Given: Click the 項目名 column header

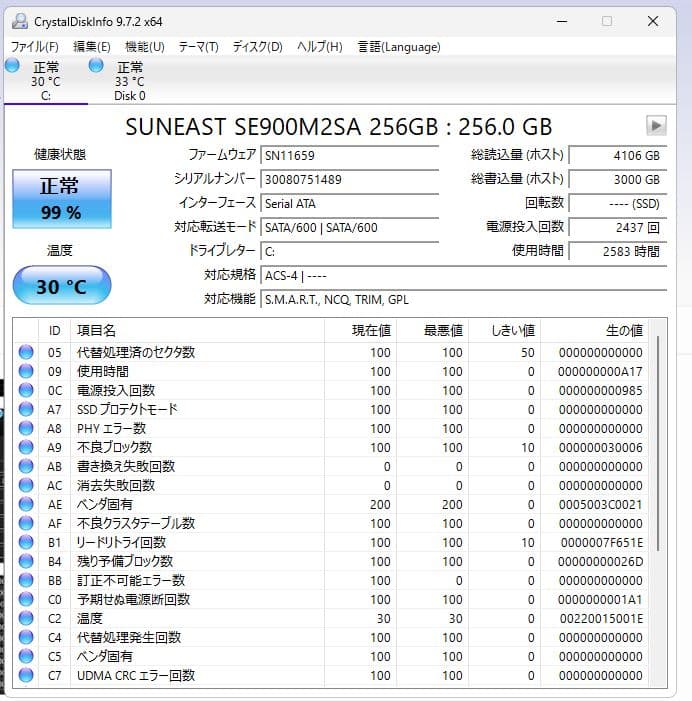Looking at the screenshot, I should point(197,331).
